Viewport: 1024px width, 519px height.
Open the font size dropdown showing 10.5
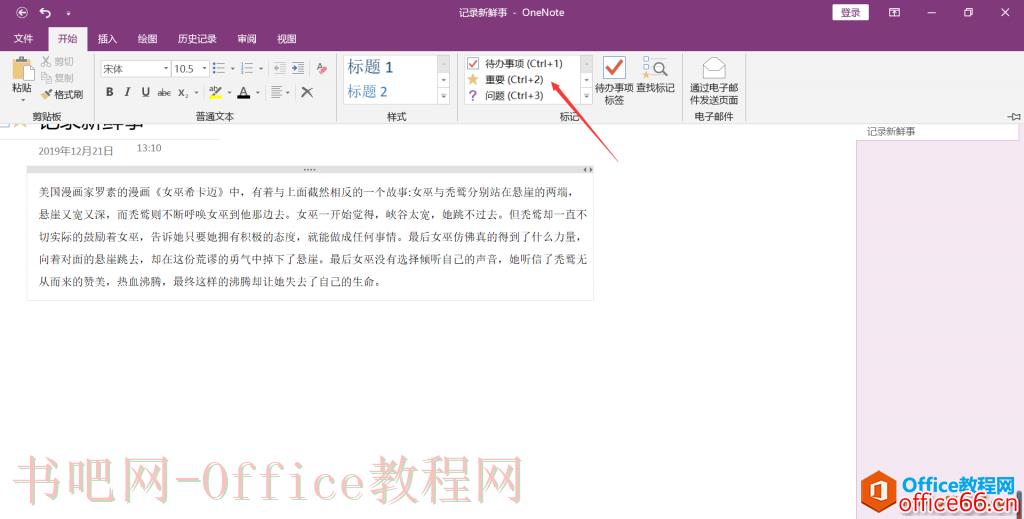click(204, 69)
